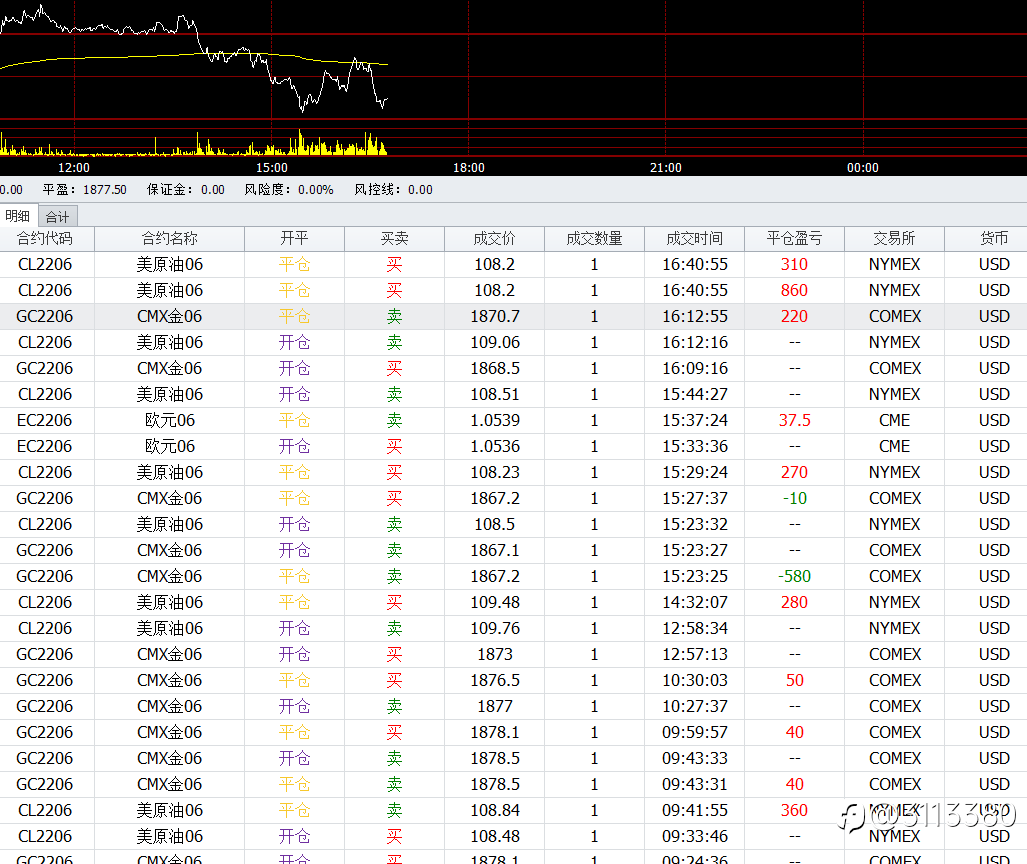
Task: Click the 18:00 time marker on chart
Action: click(468, 168)
